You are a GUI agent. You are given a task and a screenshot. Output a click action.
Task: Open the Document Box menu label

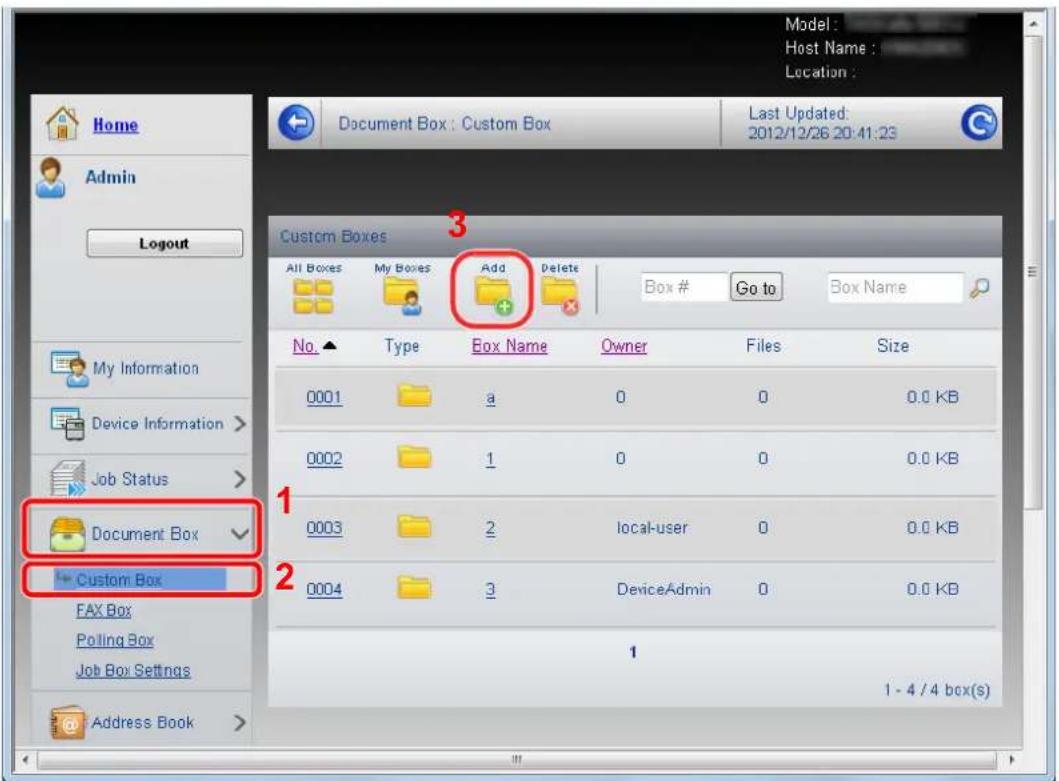pos(145,534)
